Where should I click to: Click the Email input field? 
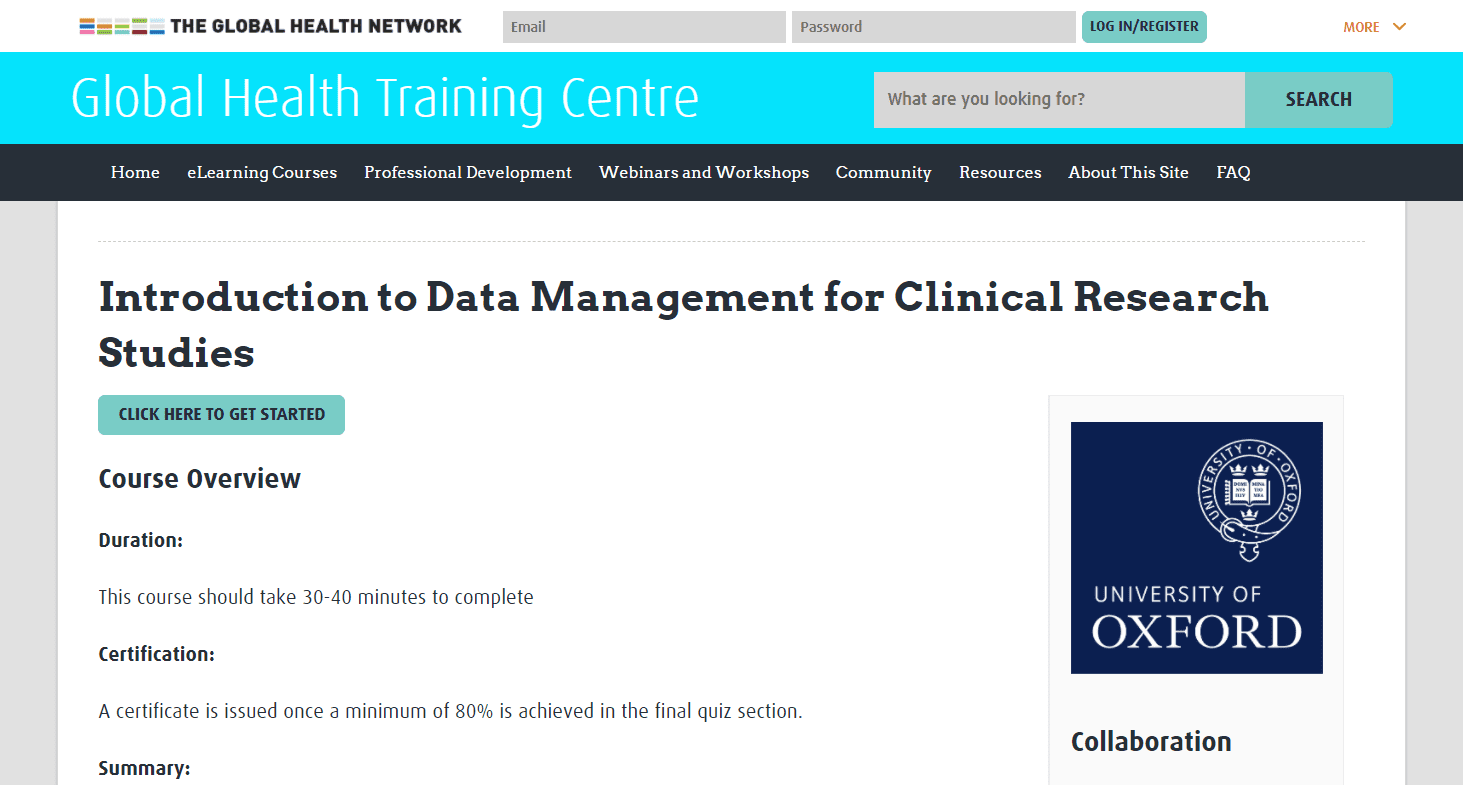[643, 26]
